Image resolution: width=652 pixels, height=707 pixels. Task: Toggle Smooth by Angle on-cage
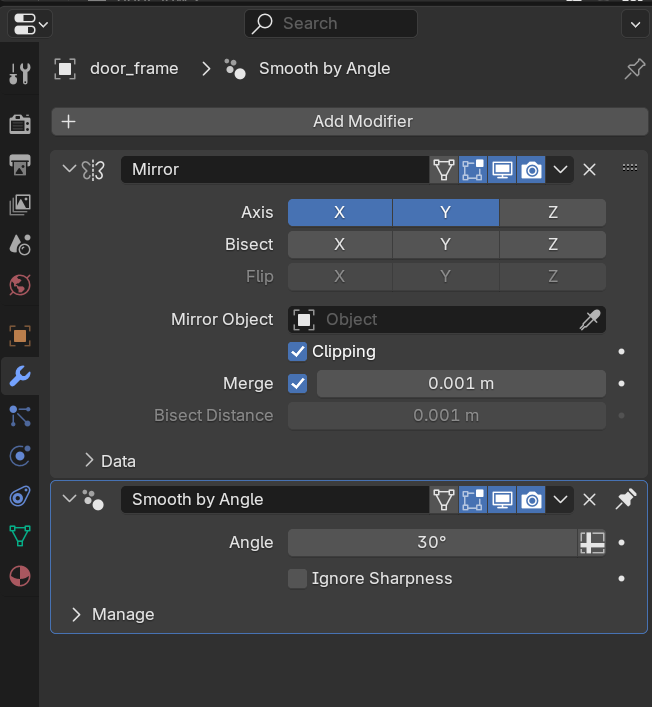pyautogui.click(x=444, y=500)
